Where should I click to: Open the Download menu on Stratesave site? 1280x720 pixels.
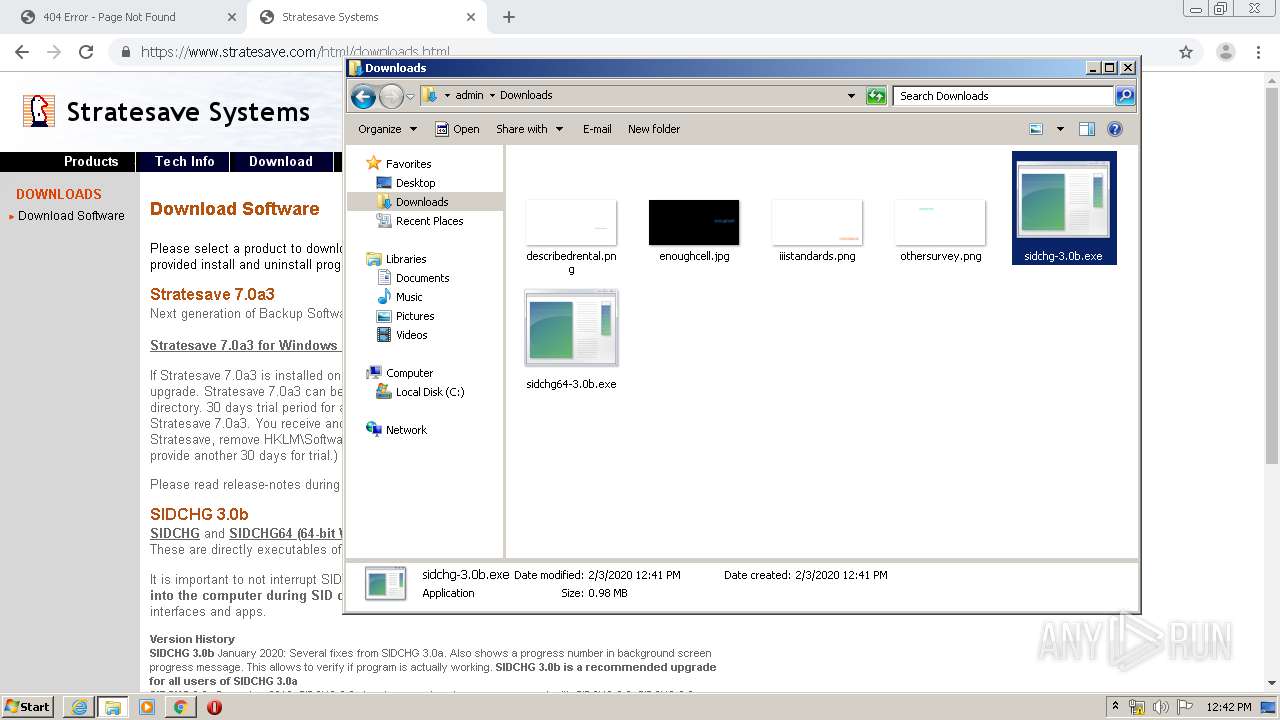coord(281,161)
